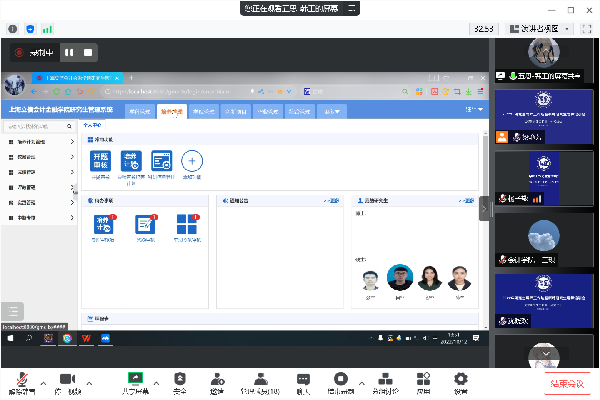Expand the last sidebar menu item
600x400 pixels.
[40, 218]
